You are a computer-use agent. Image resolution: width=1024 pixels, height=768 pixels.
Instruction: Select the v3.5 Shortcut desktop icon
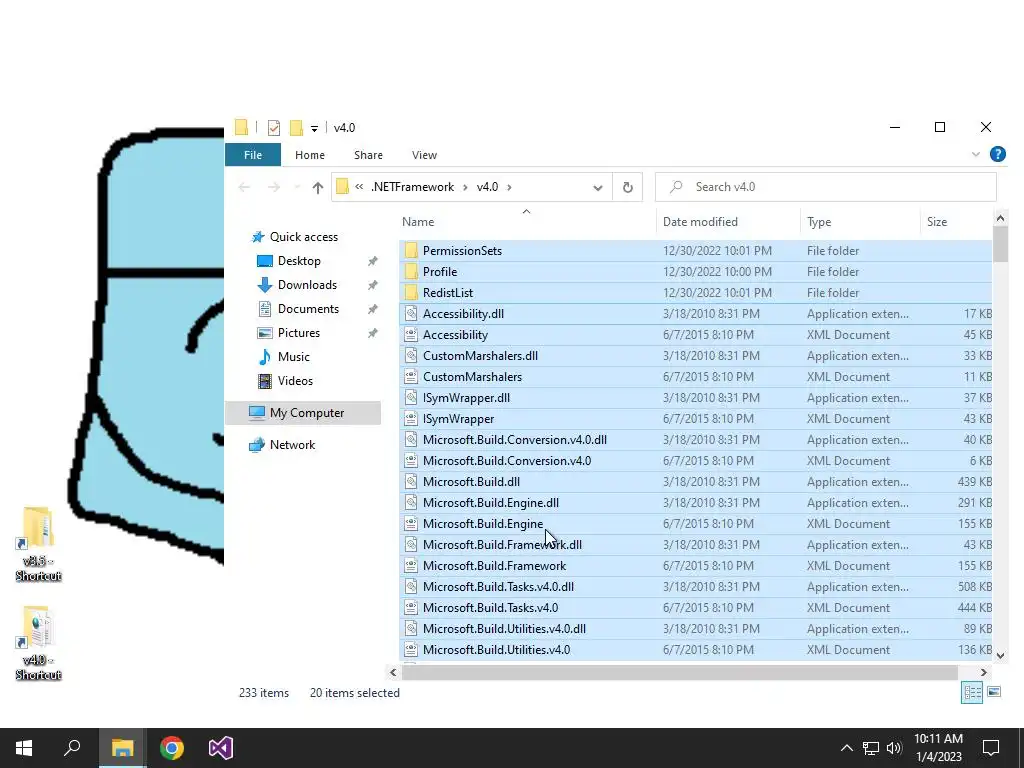click(x=38, y=544)
